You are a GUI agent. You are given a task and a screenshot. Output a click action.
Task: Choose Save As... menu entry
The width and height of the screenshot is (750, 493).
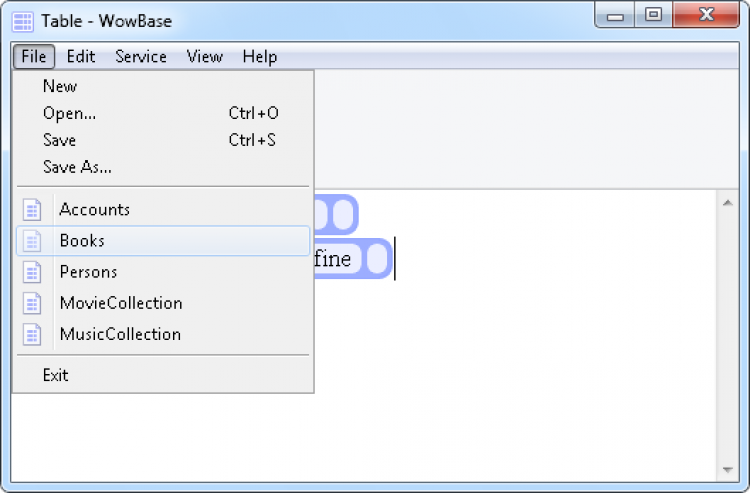tap(77, 167)
